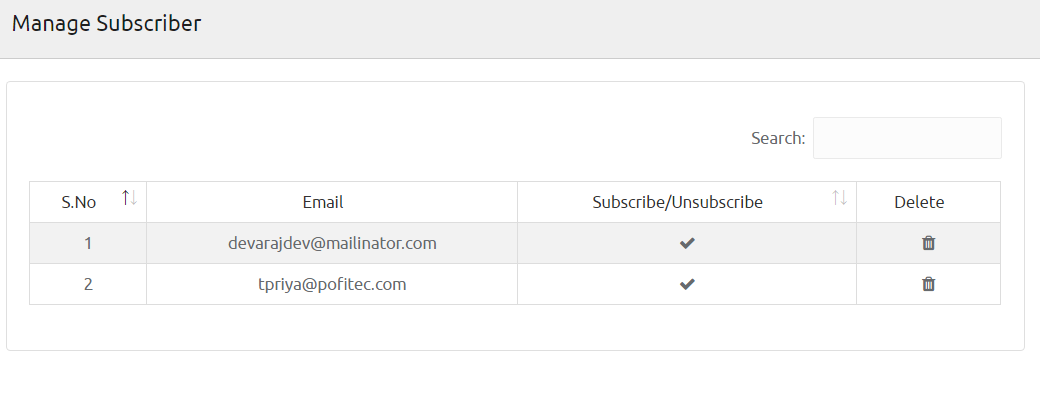Click the Manage Subscriber page heading
The width and height of the screenshot is (1040, 406).
coord(106,24)
